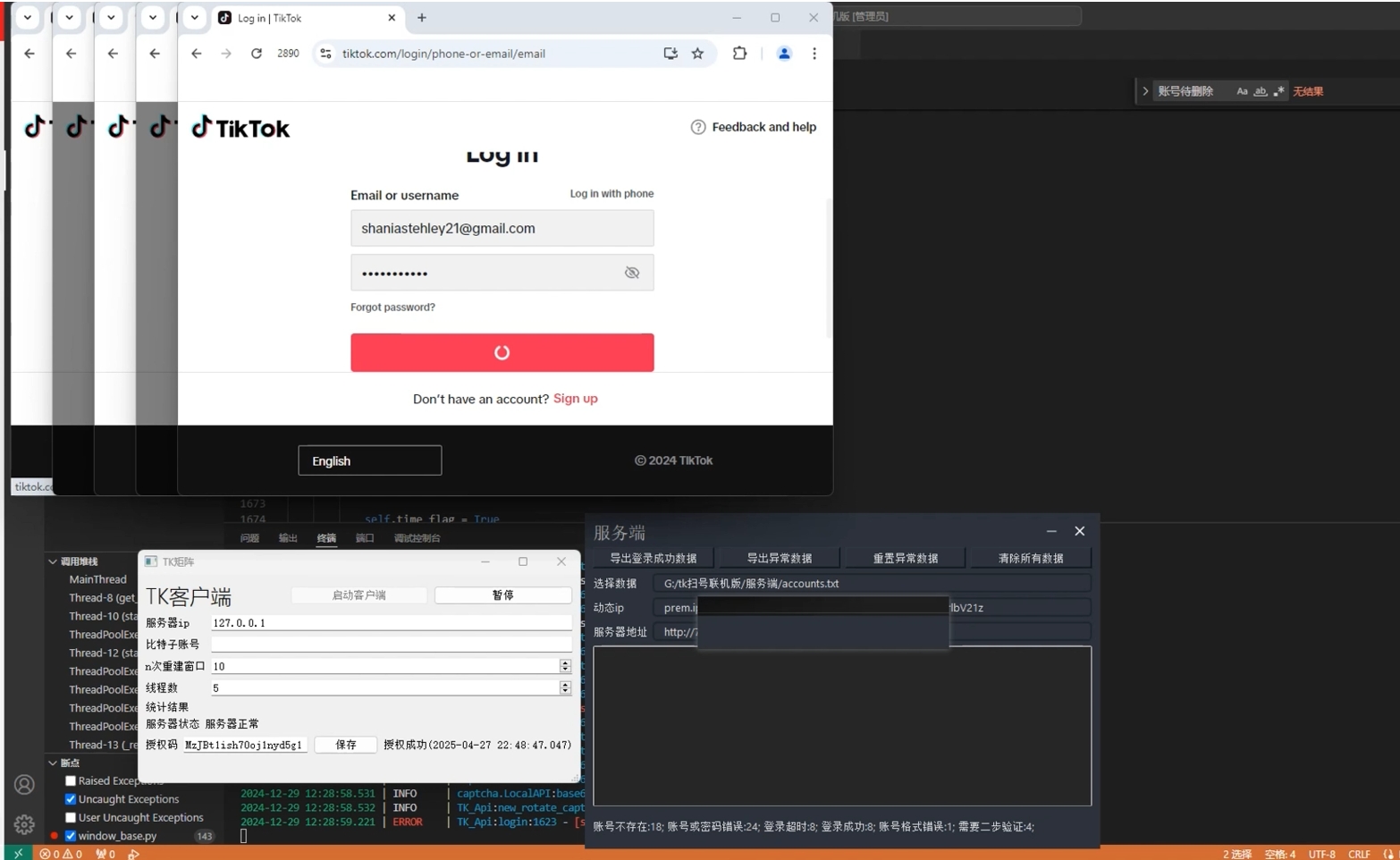Click the browser back arrow in front window

196,54
